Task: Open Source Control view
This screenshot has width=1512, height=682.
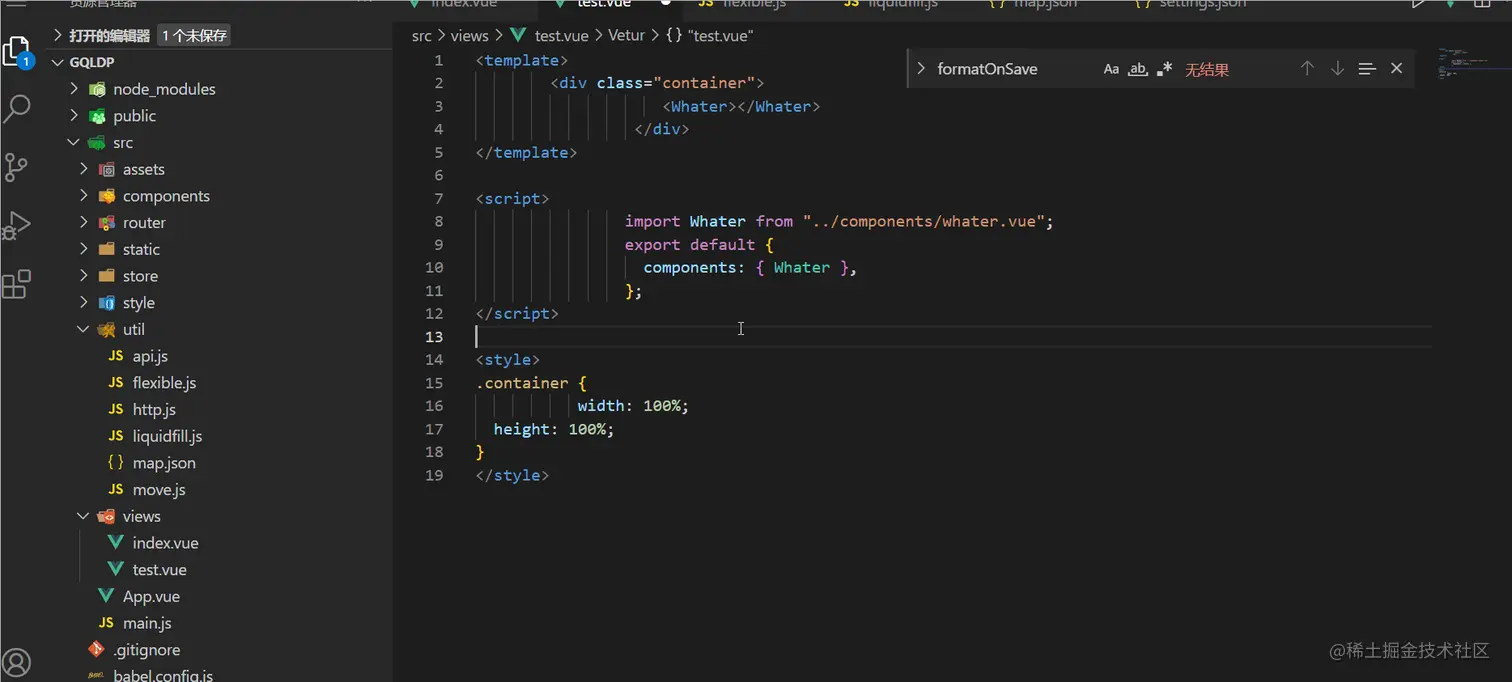Action: [x=16, y=167]
